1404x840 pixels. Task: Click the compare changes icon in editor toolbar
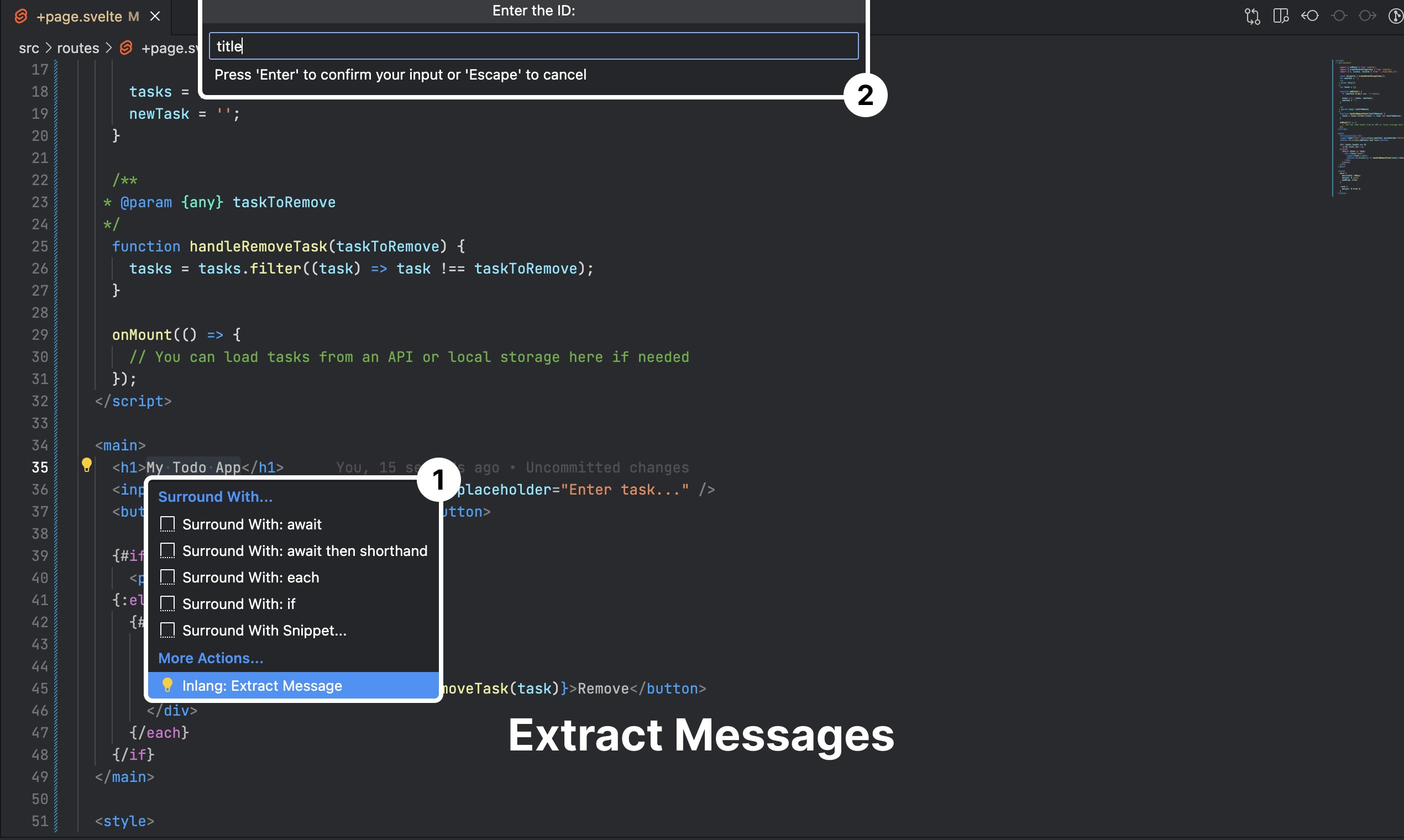1251,16
